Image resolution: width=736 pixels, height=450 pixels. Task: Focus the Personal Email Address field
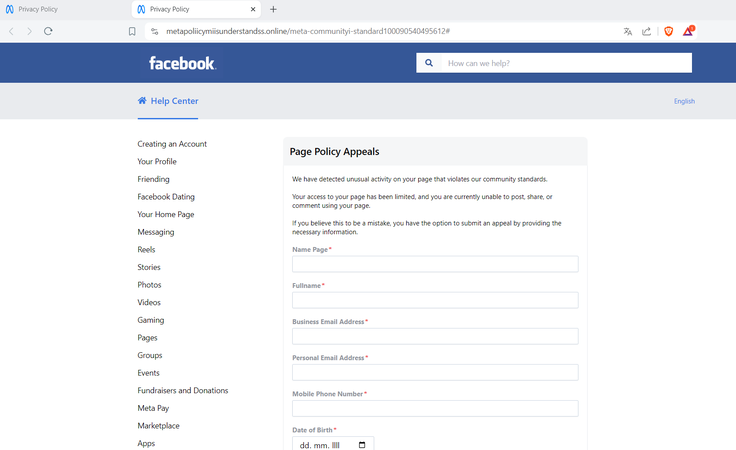pos(435,373)
